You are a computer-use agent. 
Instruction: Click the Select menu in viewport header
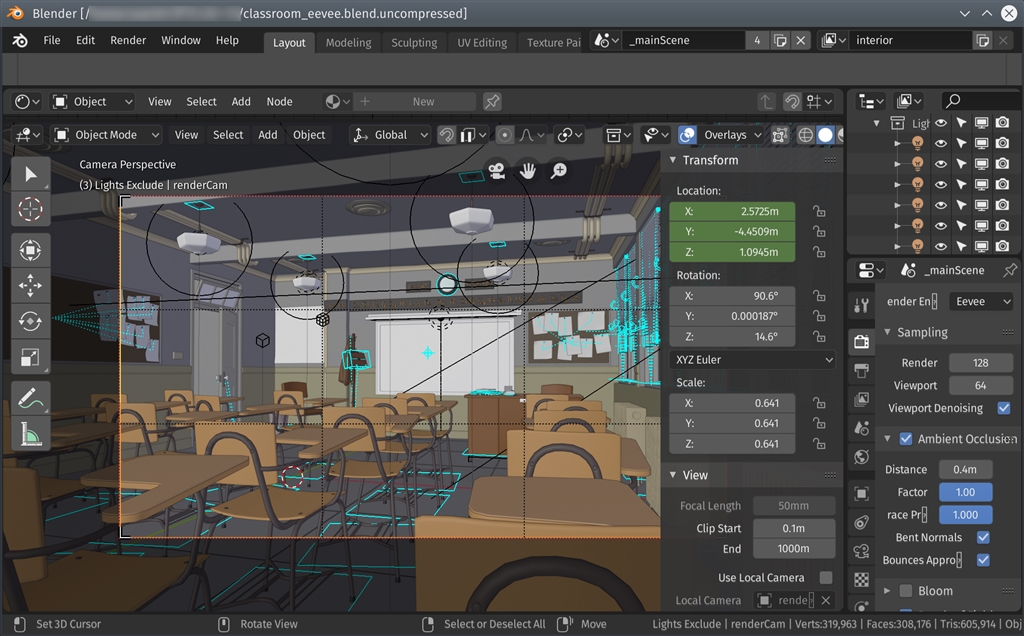[228, 135]
